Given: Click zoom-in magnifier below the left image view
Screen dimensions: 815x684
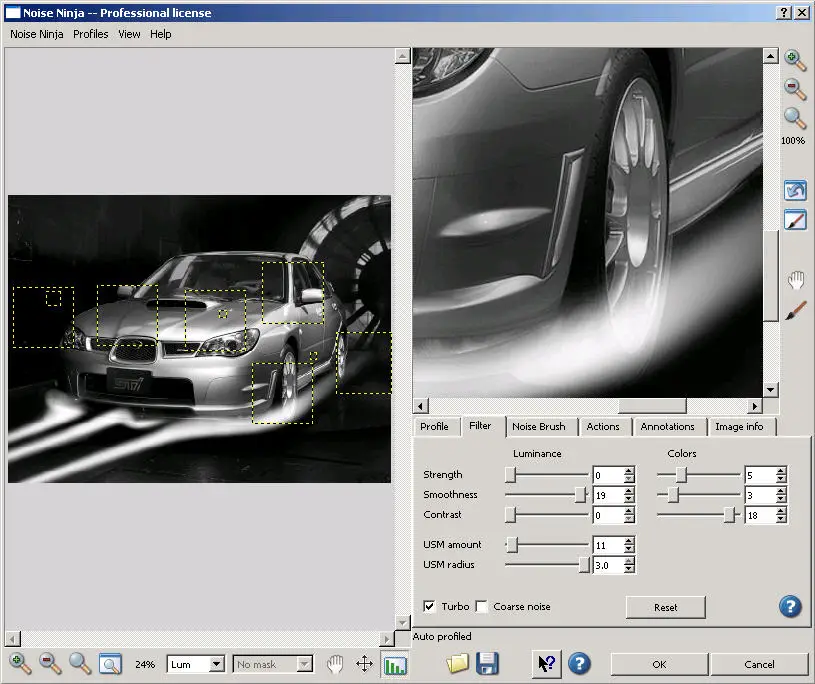Looking at the screenshot, I should point(20,664).
